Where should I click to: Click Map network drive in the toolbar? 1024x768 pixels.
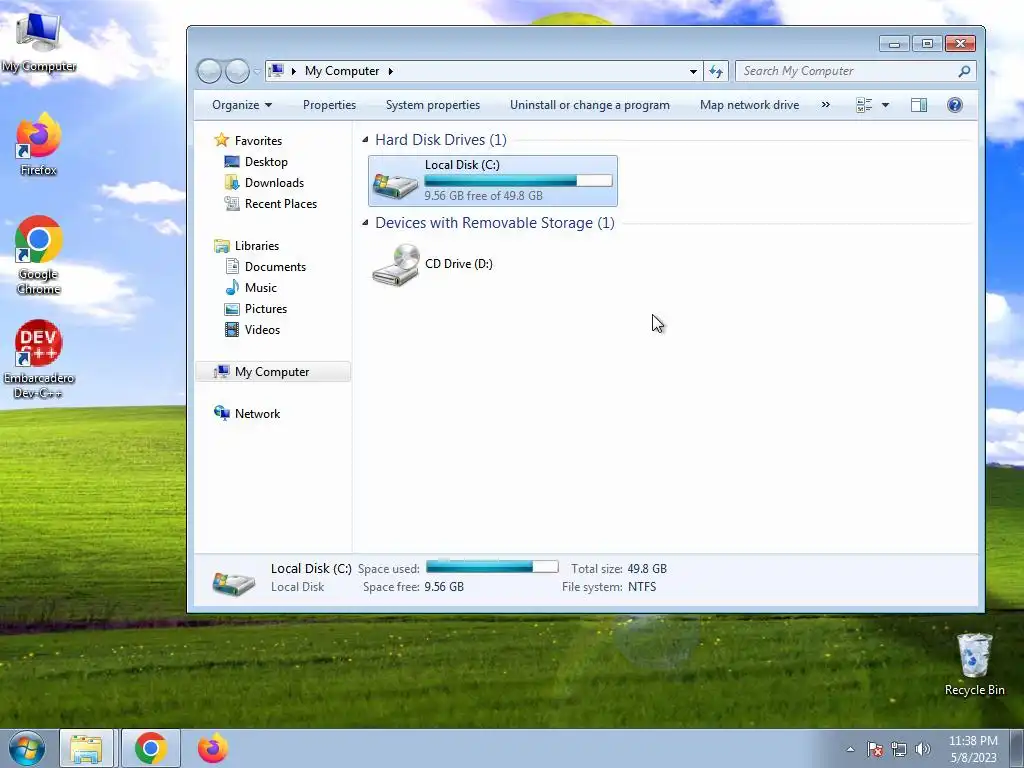749,105
